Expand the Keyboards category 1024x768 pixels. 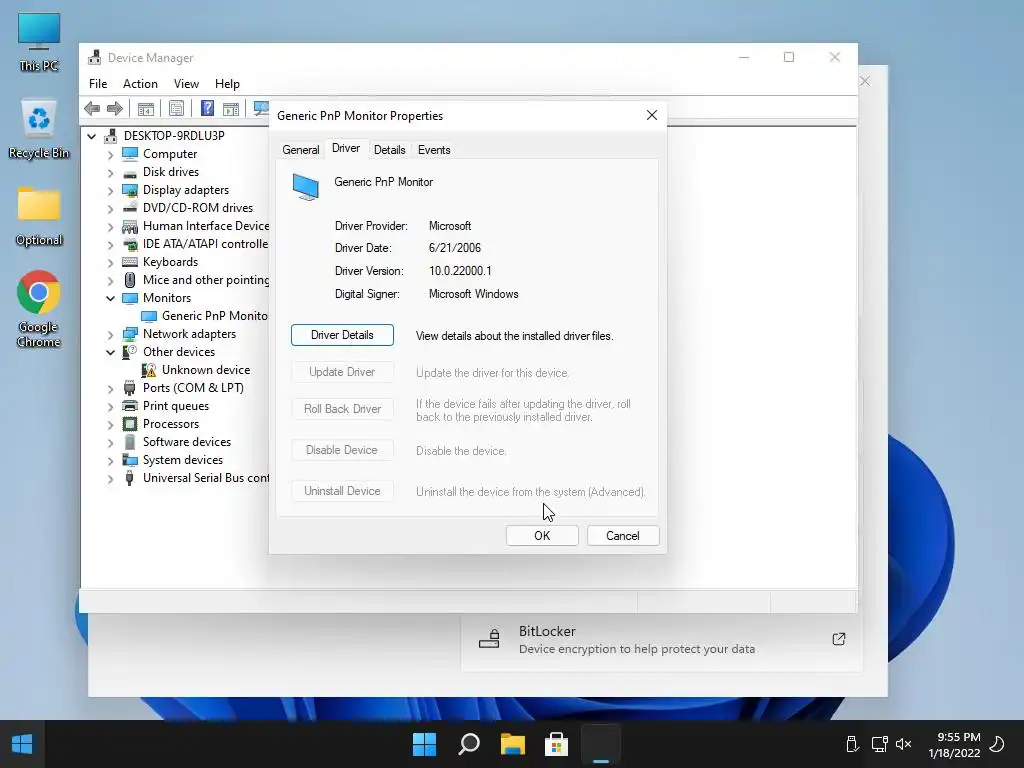point(110,263)
